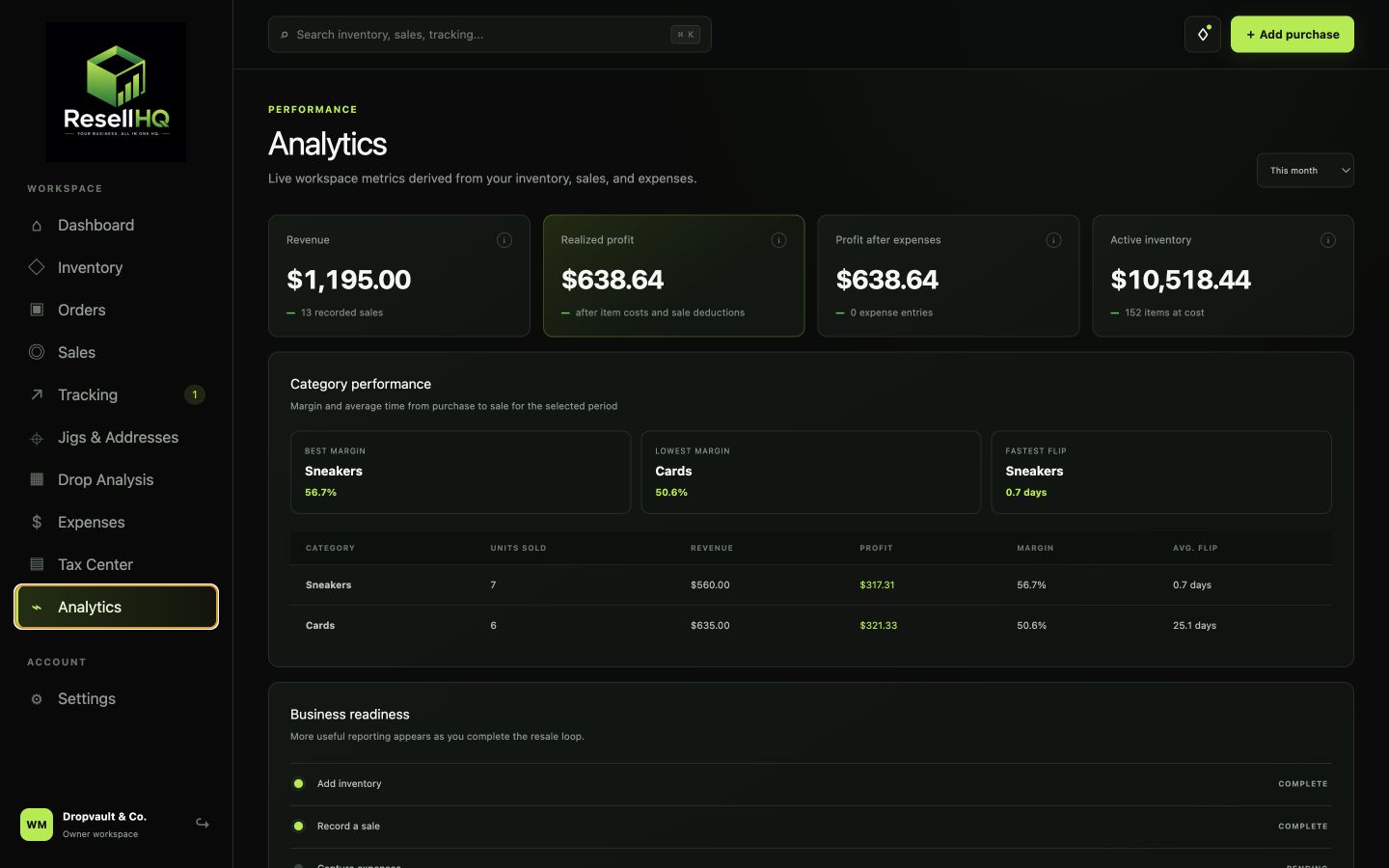Navigate to Orders
1389x868 pixels.
(117, 310)
